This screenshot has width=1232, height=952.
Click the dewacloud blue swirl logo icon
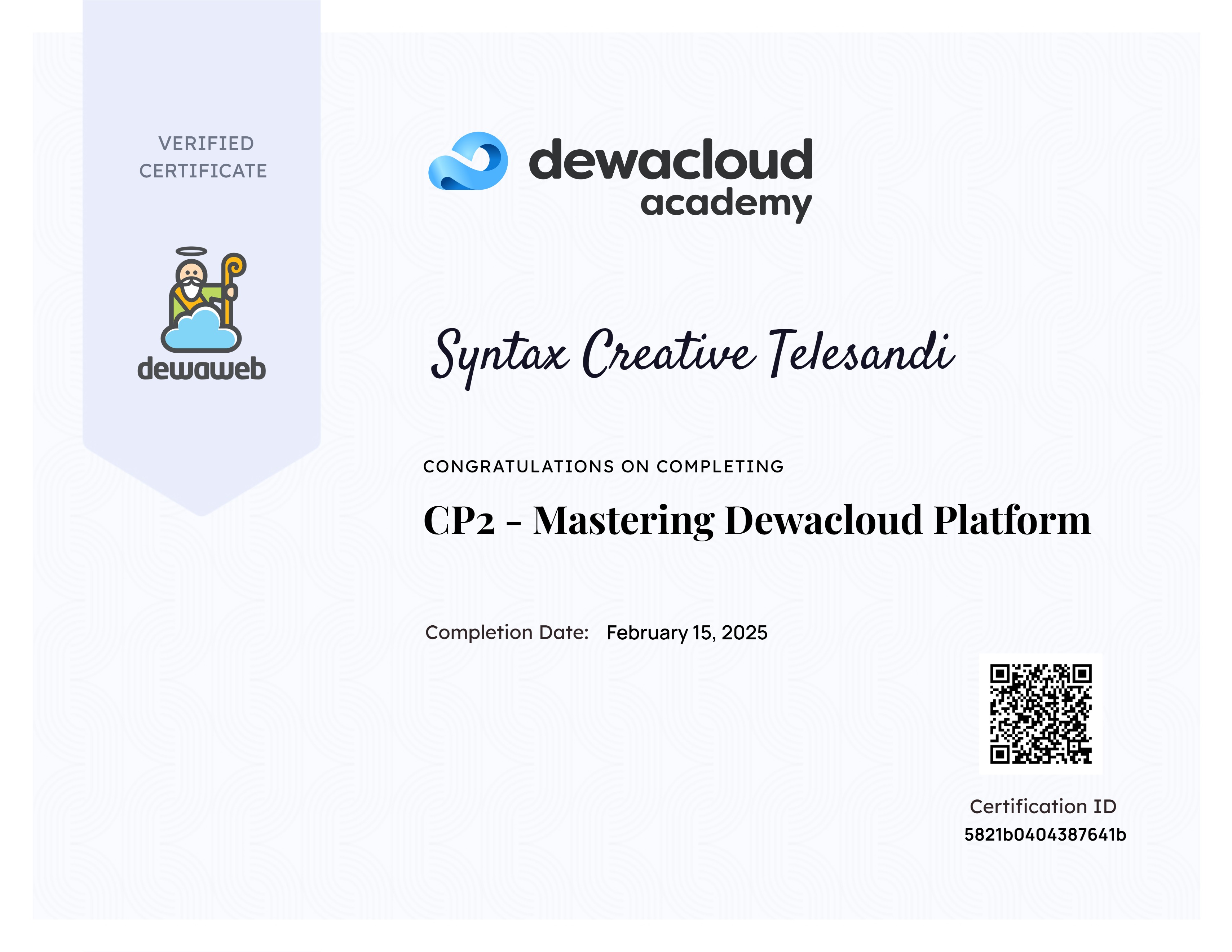(468, 161)
